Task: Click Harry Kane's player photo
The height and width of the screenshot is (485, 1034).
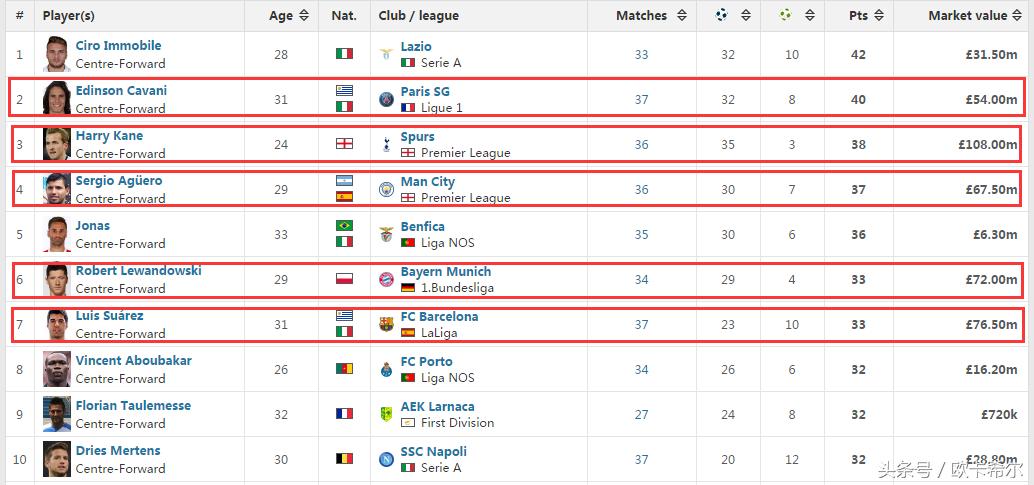Action: pyautogui.click(x=56, y=144)
